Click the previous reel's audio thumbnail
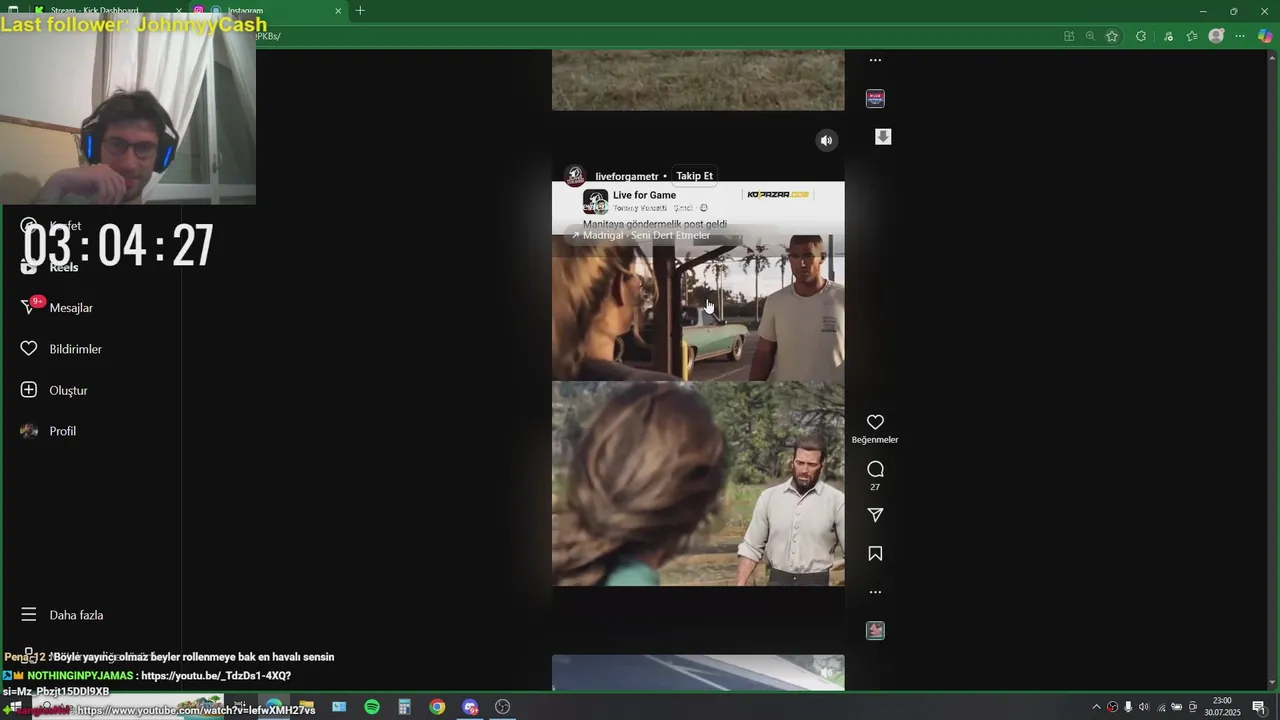1280x720 pixels. [875, 98]
